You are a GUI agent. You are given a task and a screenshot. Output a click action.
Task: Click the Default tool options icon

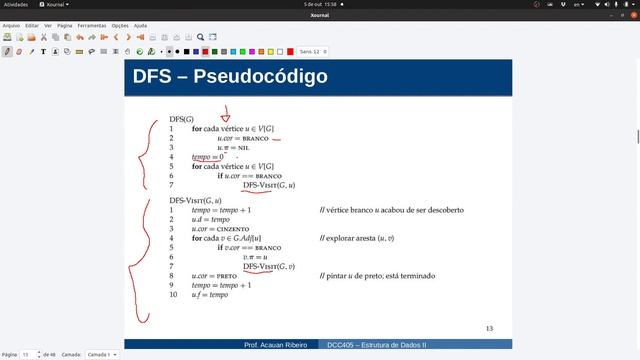(140, 52)
